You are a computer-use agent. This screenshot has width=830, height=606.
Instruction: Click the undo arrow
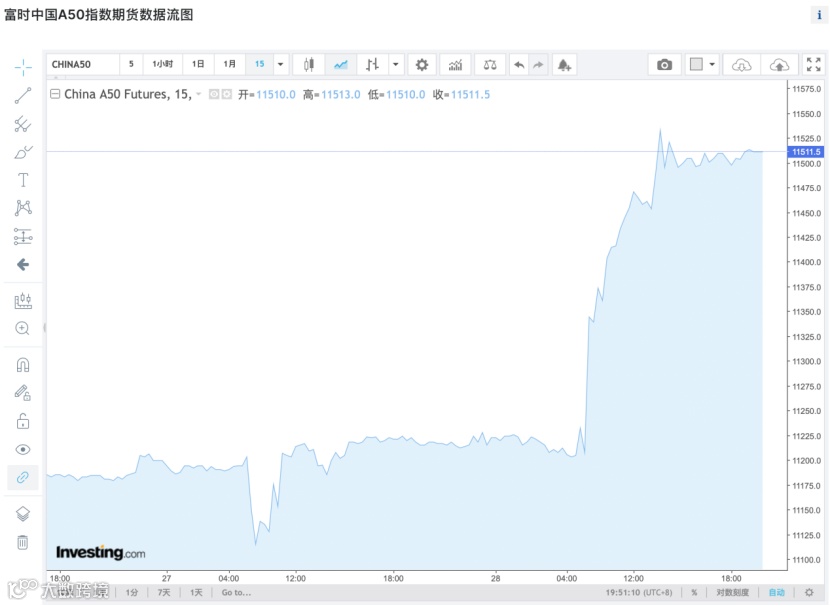(x=519, y=65)
